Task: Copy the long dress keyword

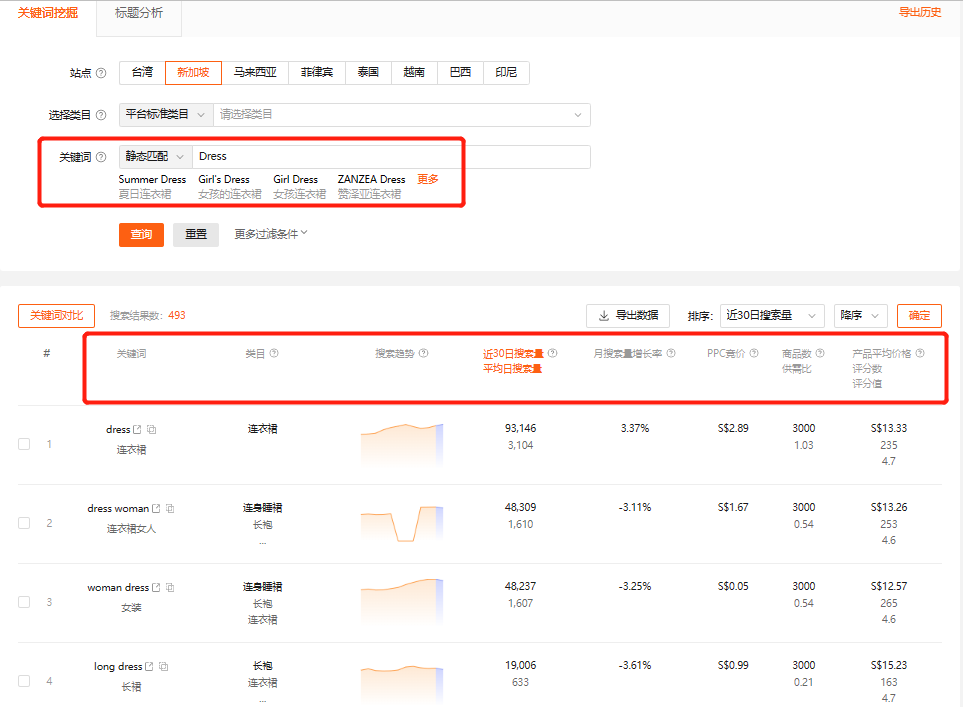Action: point(163,666)
